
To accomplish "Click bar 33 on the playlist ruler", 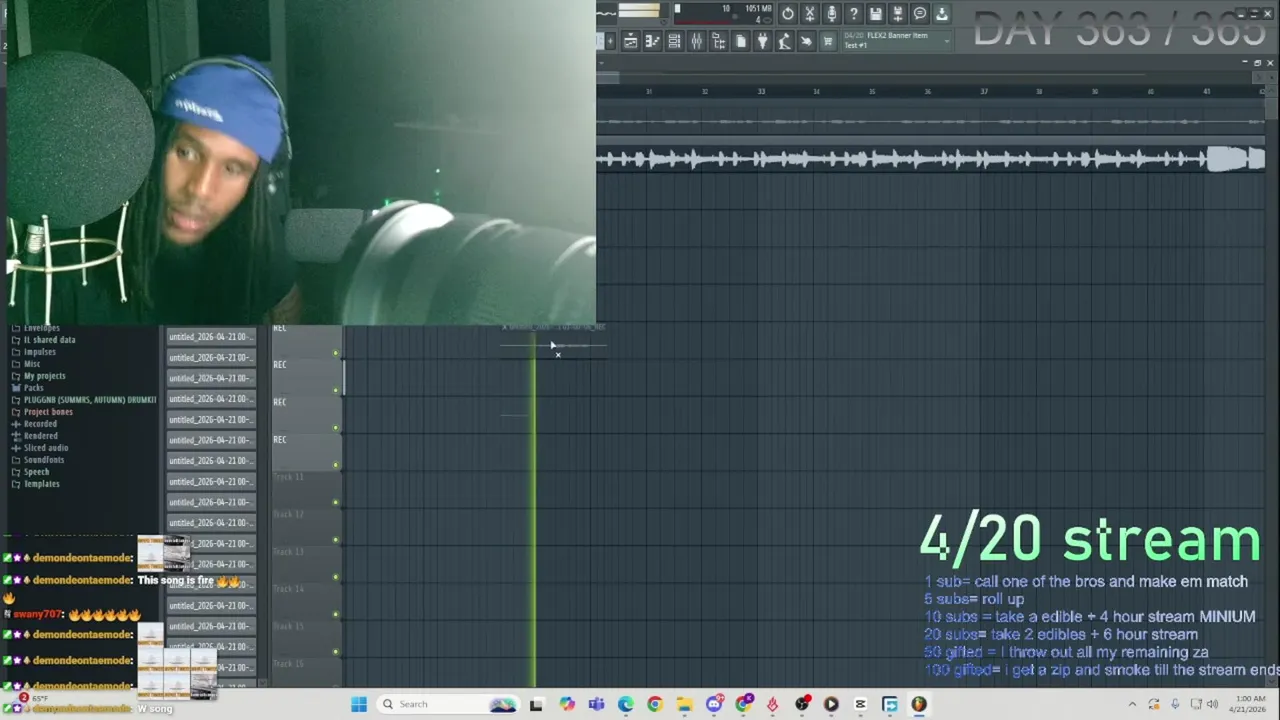I will point(761,92).
